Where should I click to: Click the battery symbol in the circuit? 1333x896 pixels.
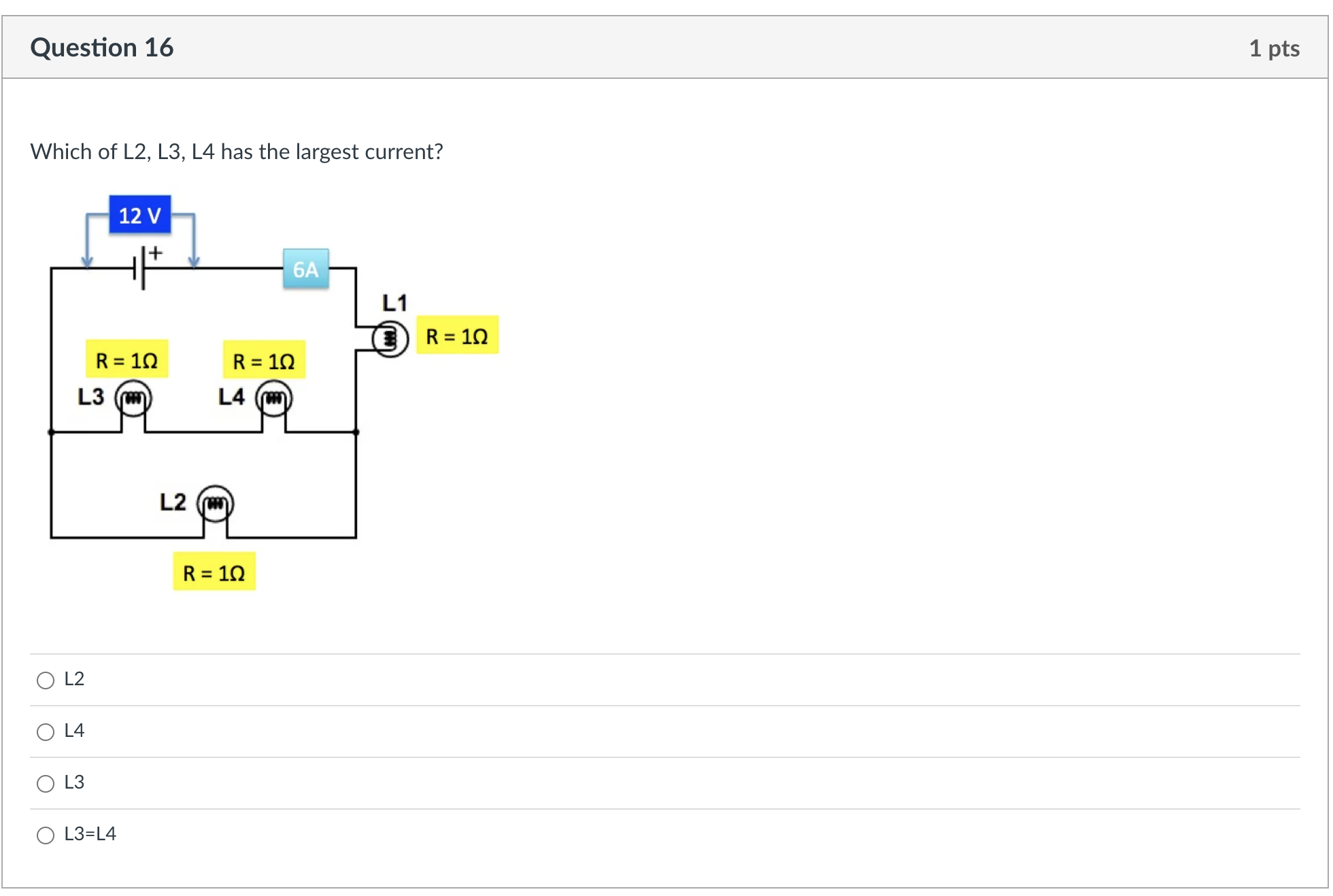(139, 269)
